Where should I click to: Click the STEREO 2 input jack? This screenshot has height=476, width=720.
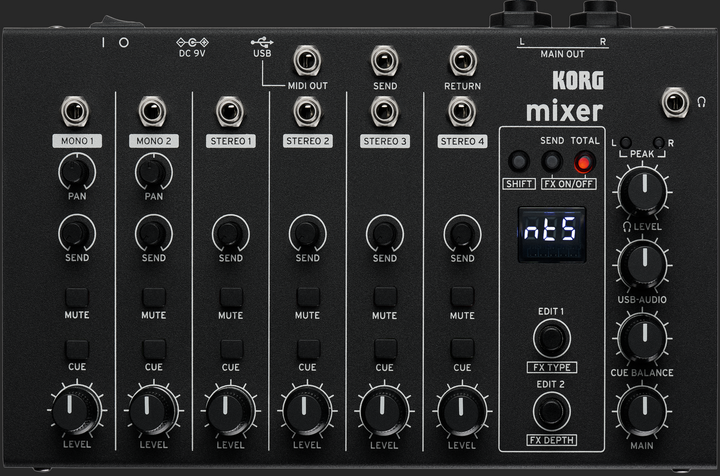[307, 112]
